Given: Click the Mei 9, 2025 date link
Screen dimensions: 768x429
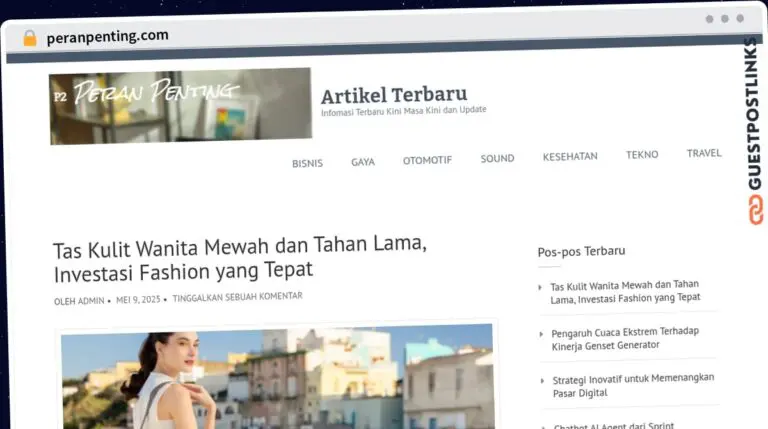Looking at the screenshot, I should [138, 299].
